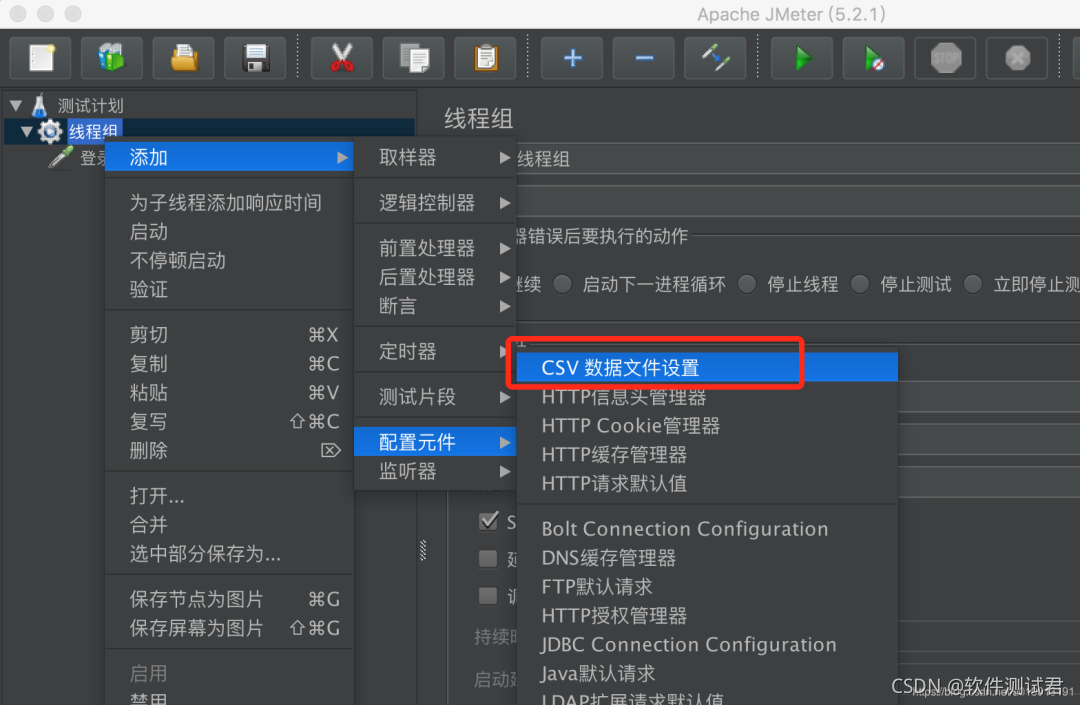Select HTTP Cookie管理器 config element
Image resolution: width=1080 pixels, height=705 pixels.
(707, 425)
